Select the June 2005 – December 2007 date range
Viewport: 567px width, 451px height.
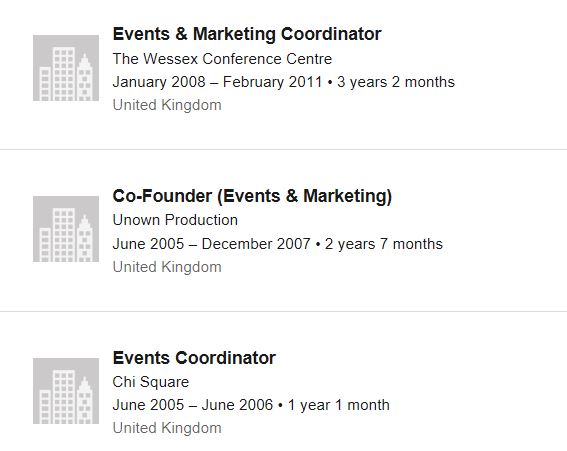[212, 244]
